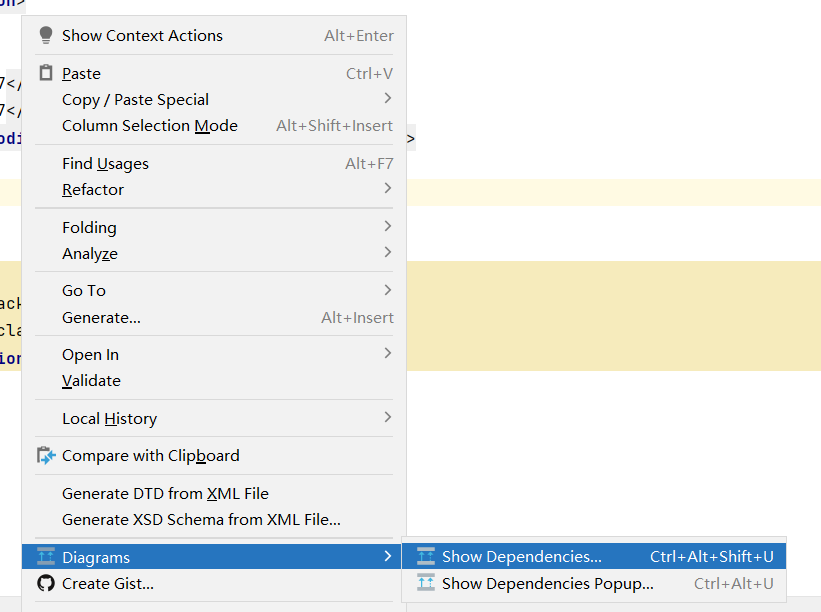Expand the Local History submenu

pos(388,418)
